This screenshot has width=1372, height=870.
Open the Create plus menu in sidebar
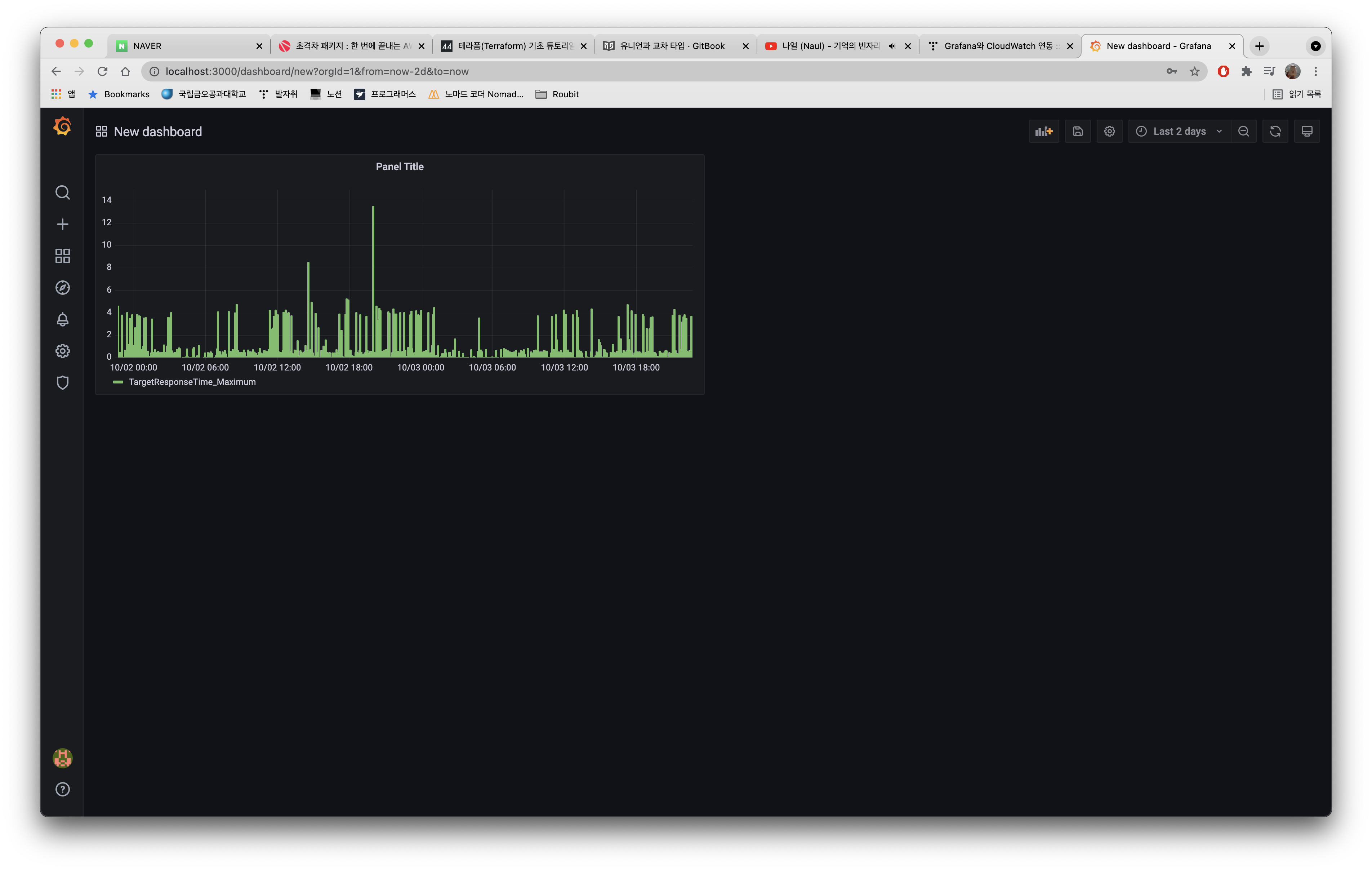(x=63, y=224)
